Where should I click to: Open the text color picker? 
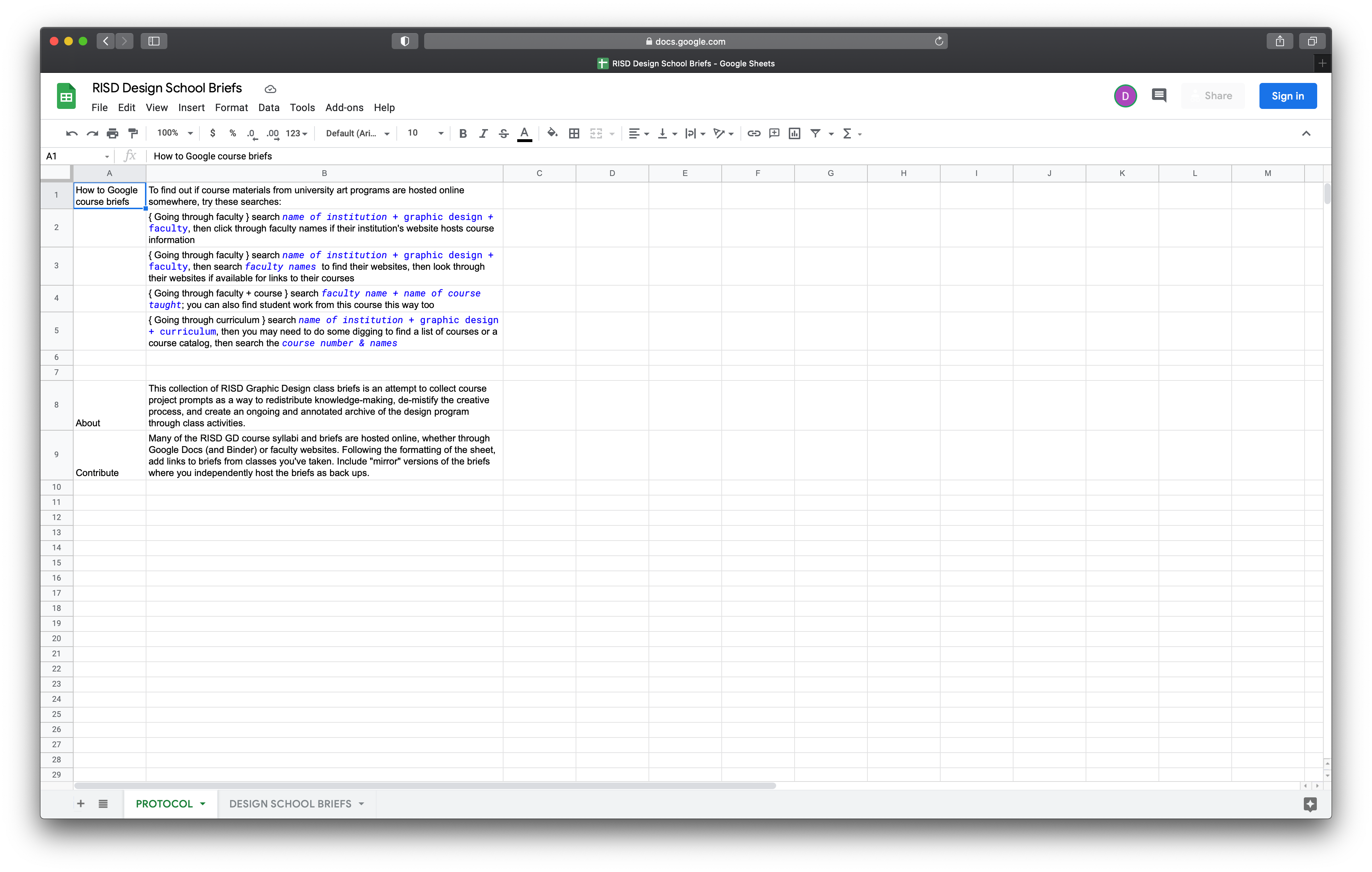coord(524,133)
